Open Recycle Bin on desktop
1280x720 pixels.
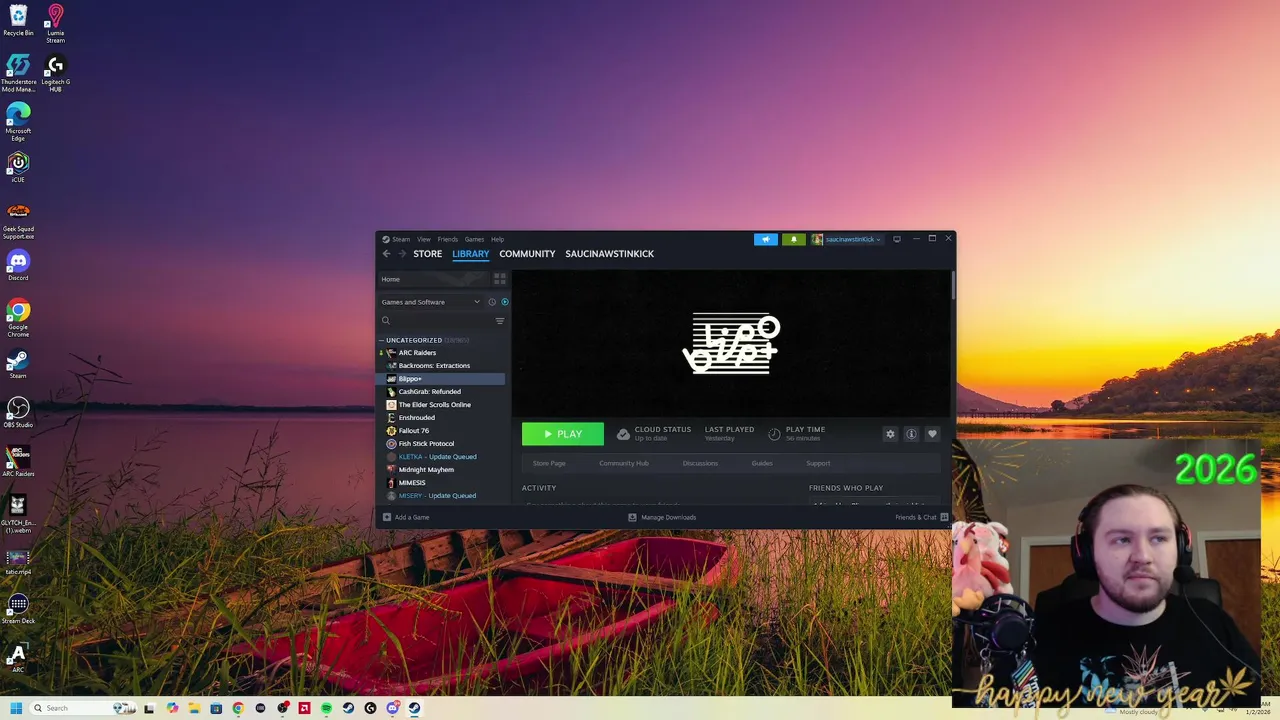pyautogui.click(x=18, y=20)
